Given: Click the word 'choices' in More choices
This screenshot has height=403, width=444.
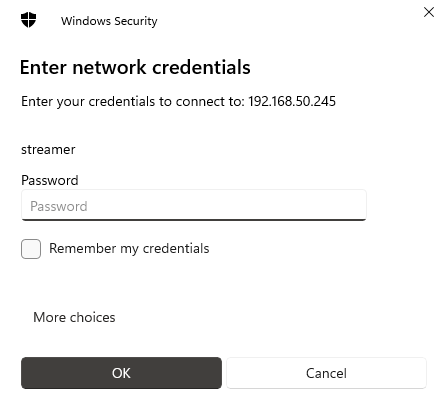Looking at the screenshot, I should (x=93, y=317).
